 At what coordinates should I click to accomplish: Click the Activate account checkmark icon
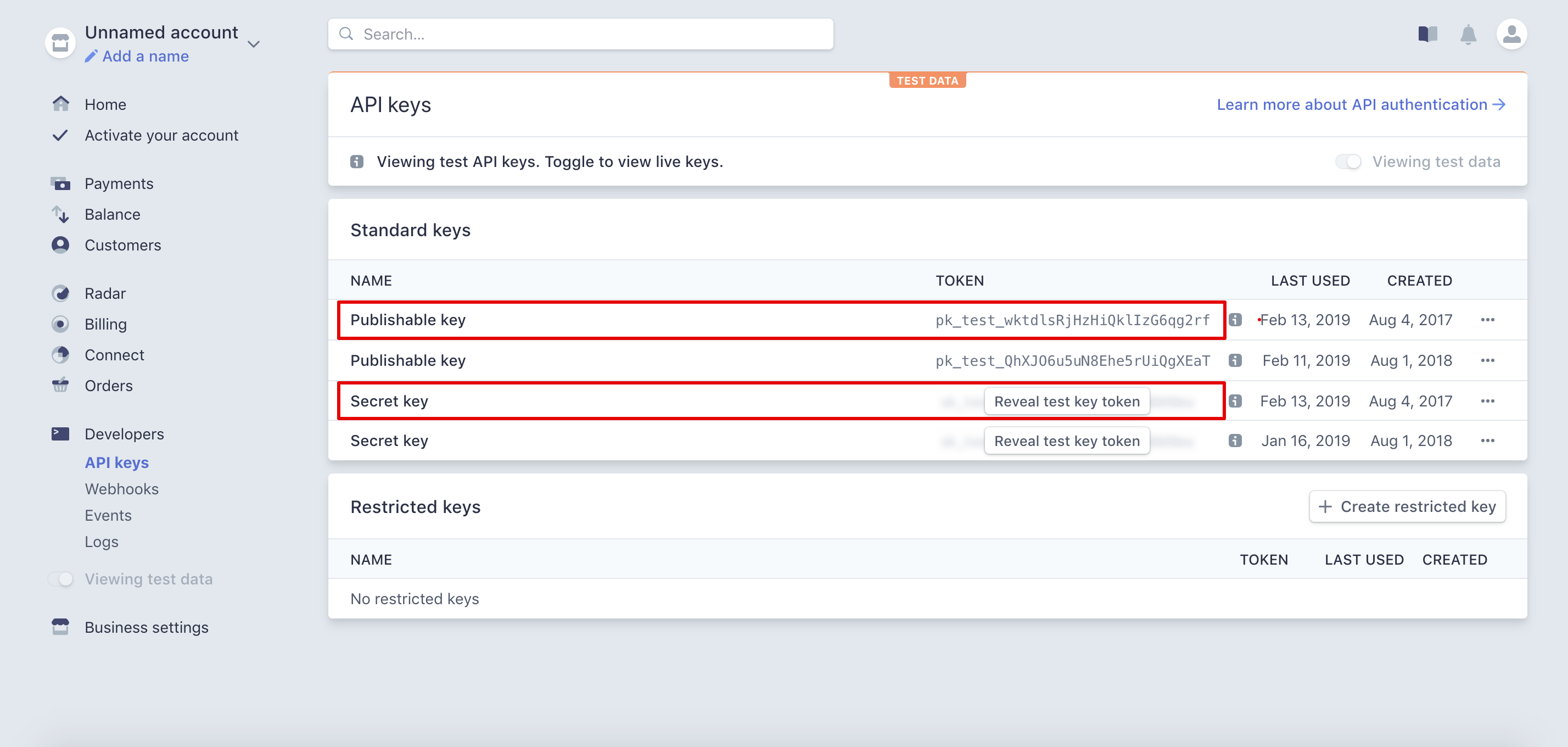point(60,135)
